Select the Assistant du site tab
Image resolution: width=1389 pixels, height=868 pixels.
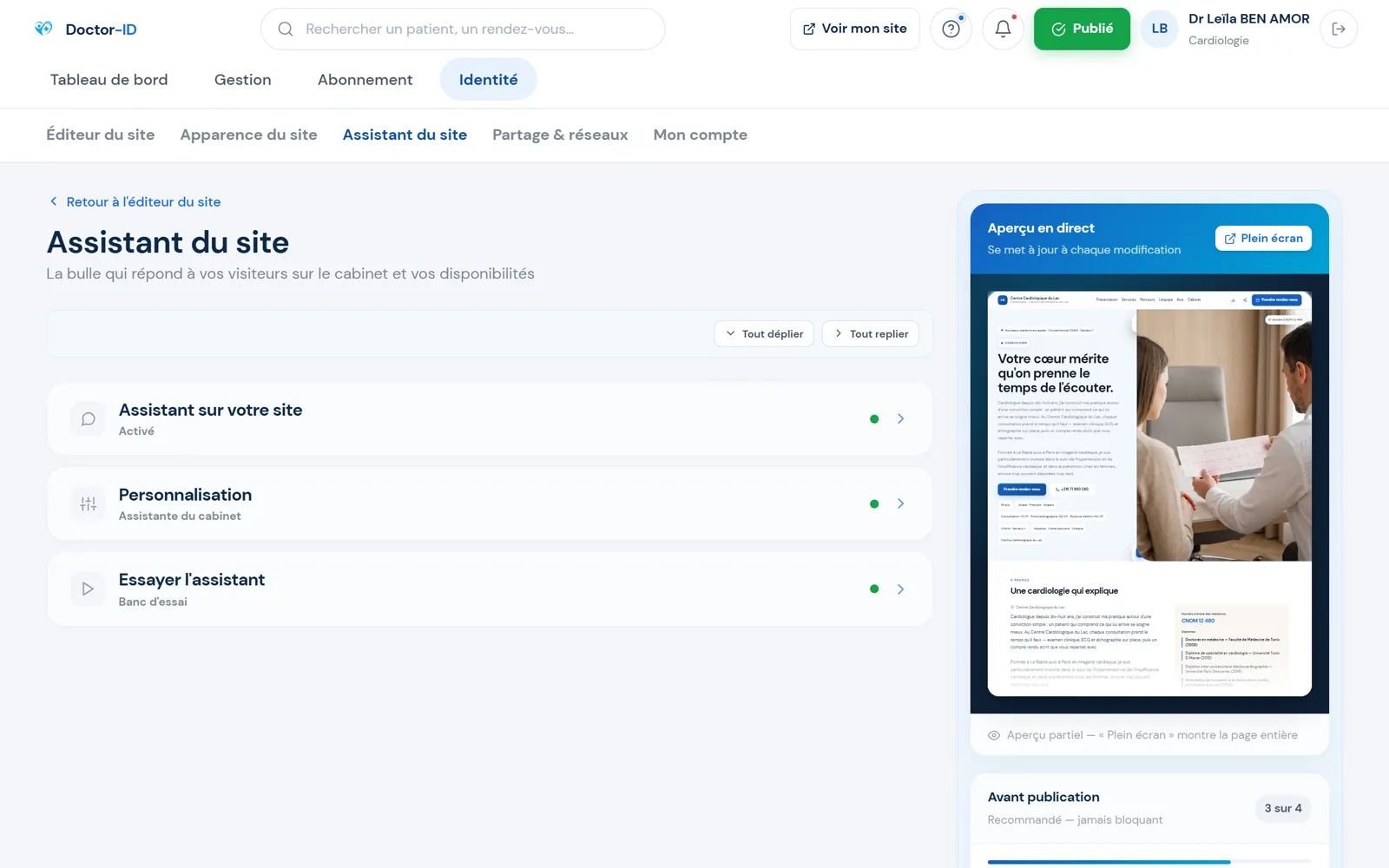pyautogui.click(x=405, y=135)
